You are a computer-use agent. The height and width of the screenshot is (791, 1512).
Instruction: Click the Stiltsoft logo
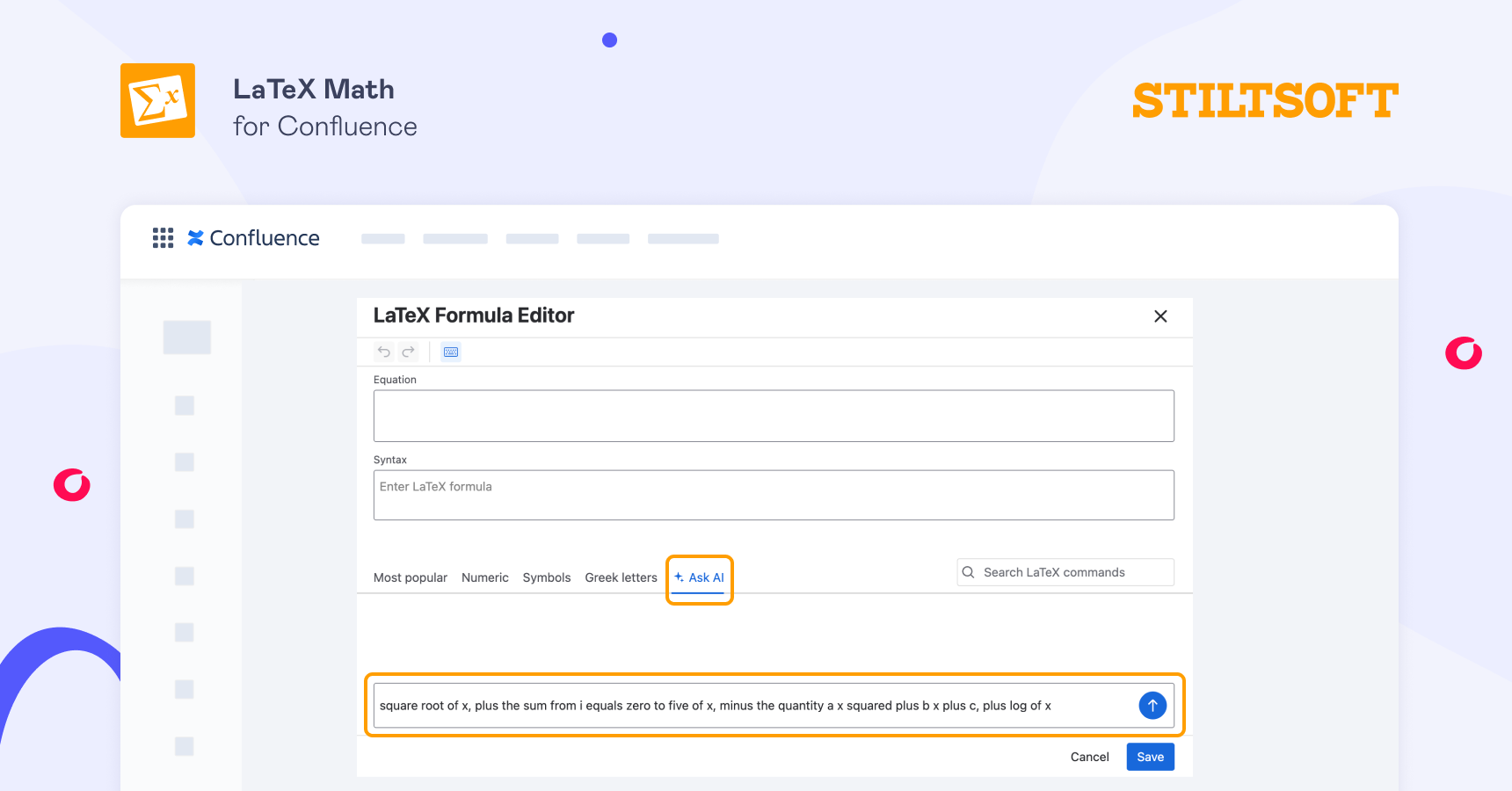(x=1265, y=101)
